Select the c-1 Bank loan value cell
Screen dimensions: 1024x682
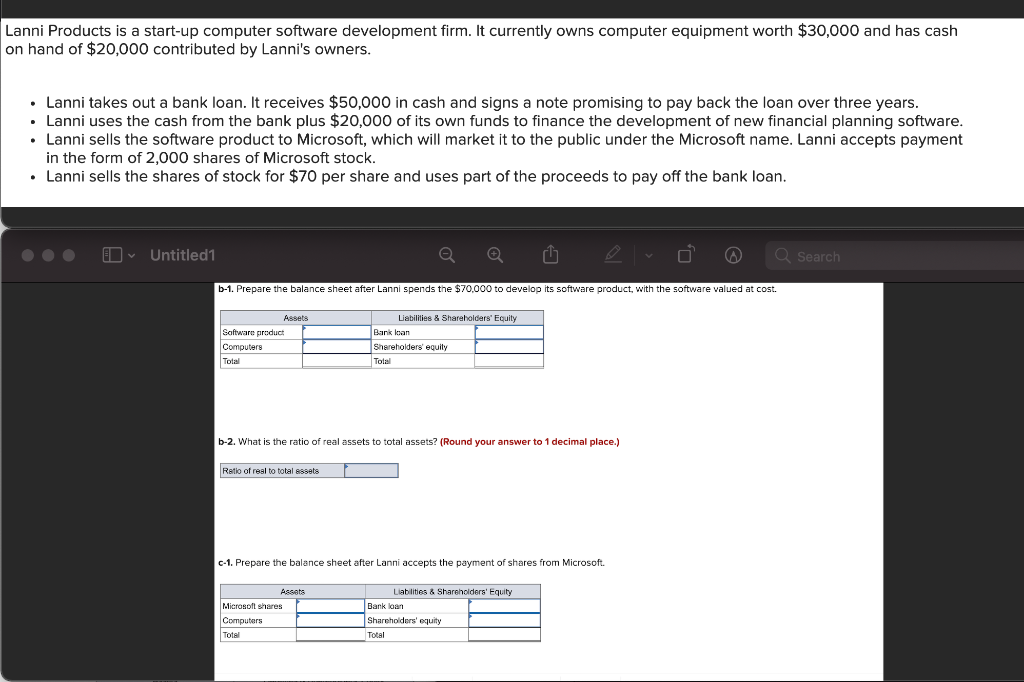point(505,606)
